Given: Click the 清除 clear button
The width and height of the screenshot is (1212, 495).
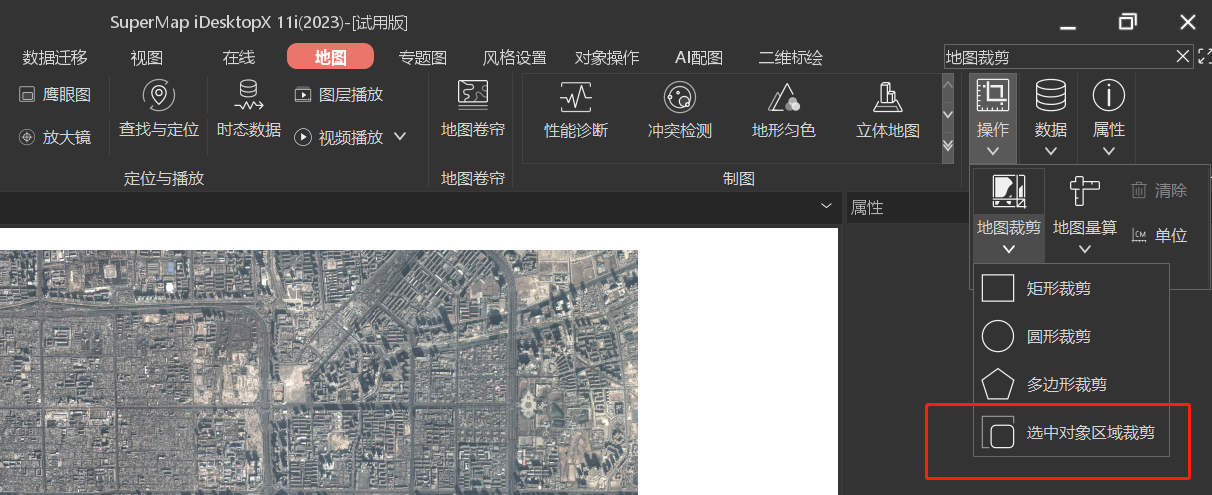Looking at the screenshot, I should [x=1159, y=190].
